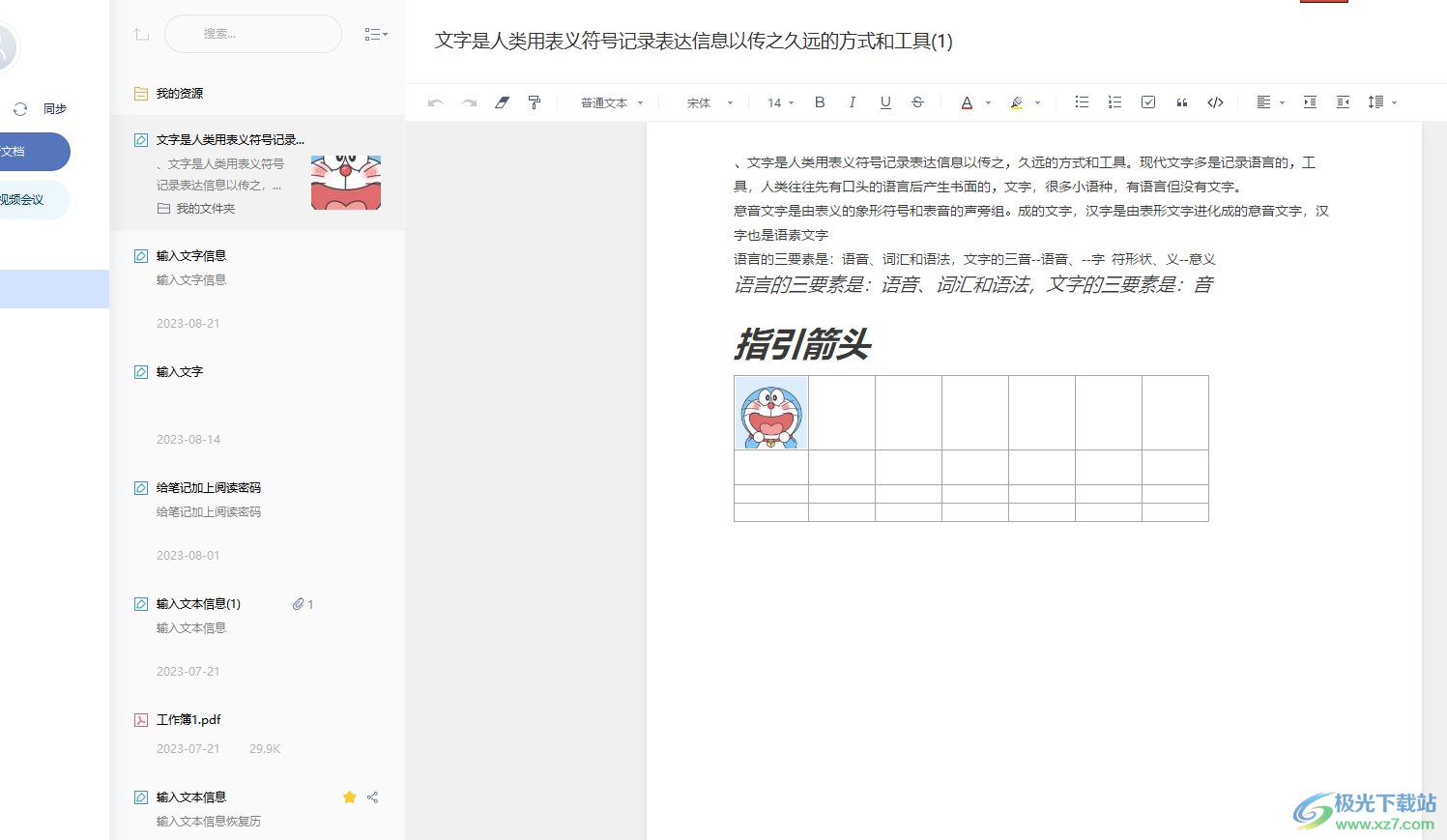Click the go-up folder arrow icon
This screenshot has height=840, width=1447.
[141, 35]
